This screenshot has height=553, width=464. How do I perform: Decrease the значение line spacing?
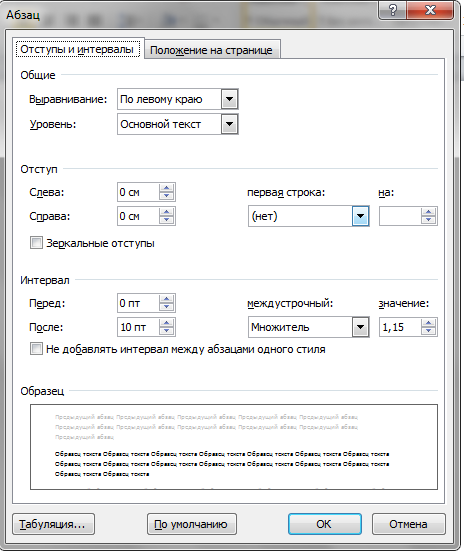click(428, 331)
